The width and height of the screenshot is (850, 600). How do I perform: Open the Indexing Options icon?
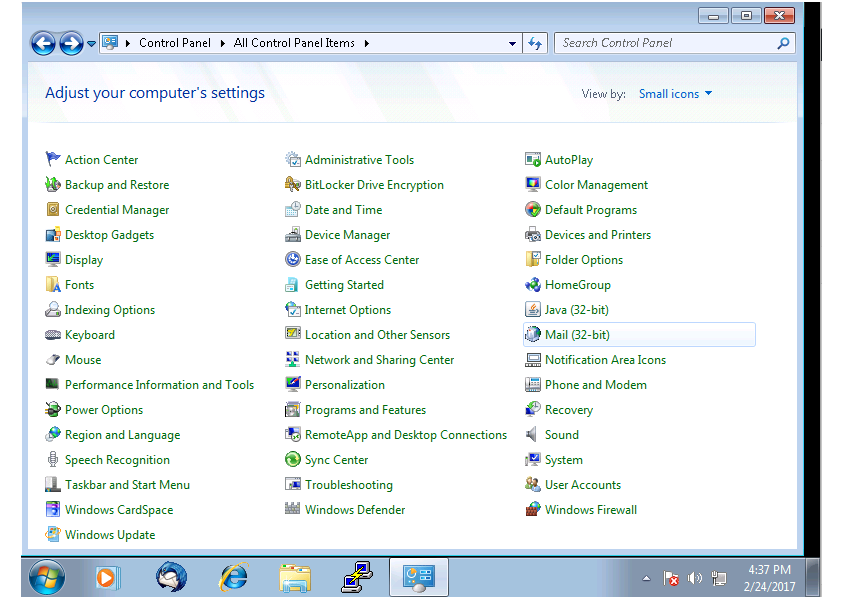[53, 309]
